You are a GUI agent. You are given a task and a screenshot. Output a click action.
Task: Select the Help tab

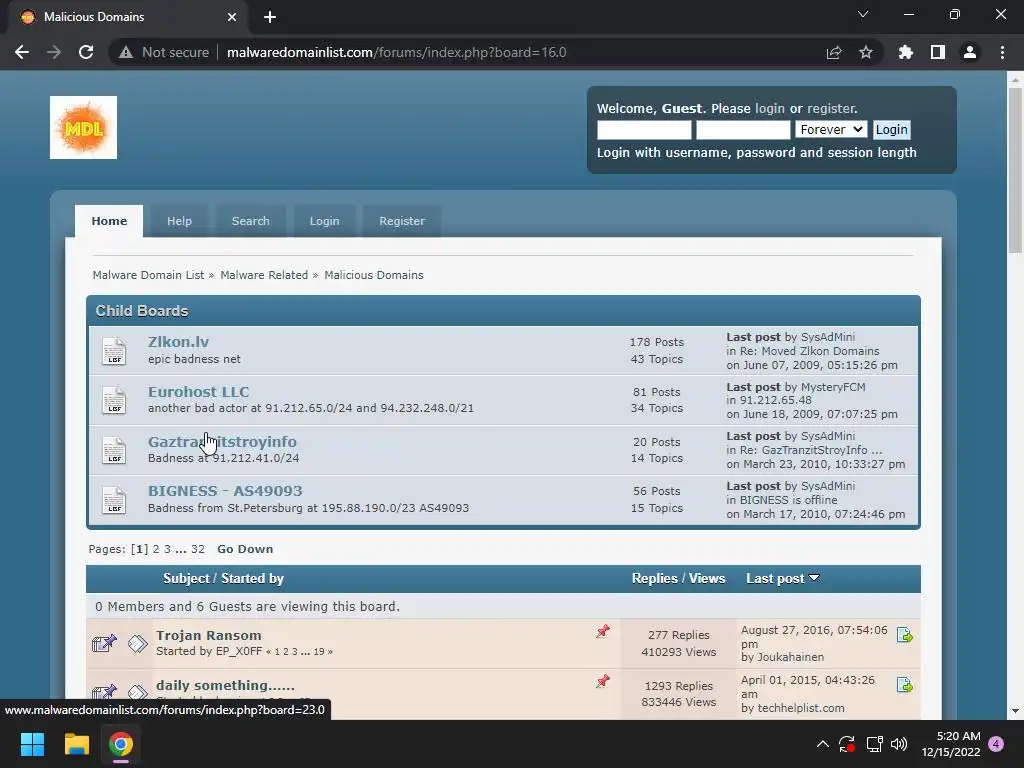179,221
